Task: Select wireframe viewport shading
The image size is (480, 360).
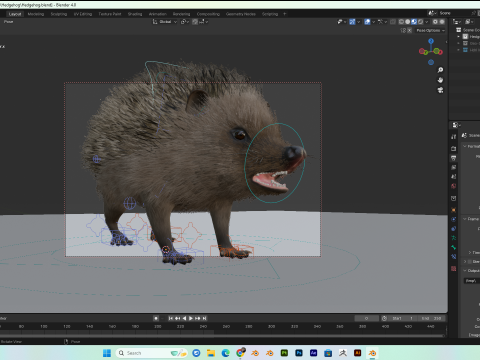Action: 401,22
